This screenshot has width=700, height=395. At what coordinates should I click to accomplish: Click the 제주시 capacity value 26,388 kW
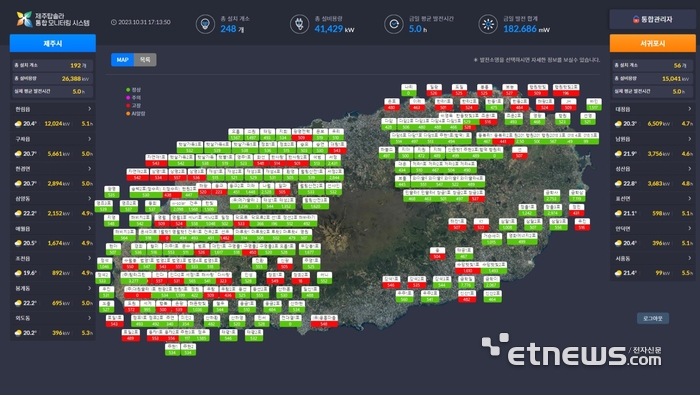tap(75, 79)
